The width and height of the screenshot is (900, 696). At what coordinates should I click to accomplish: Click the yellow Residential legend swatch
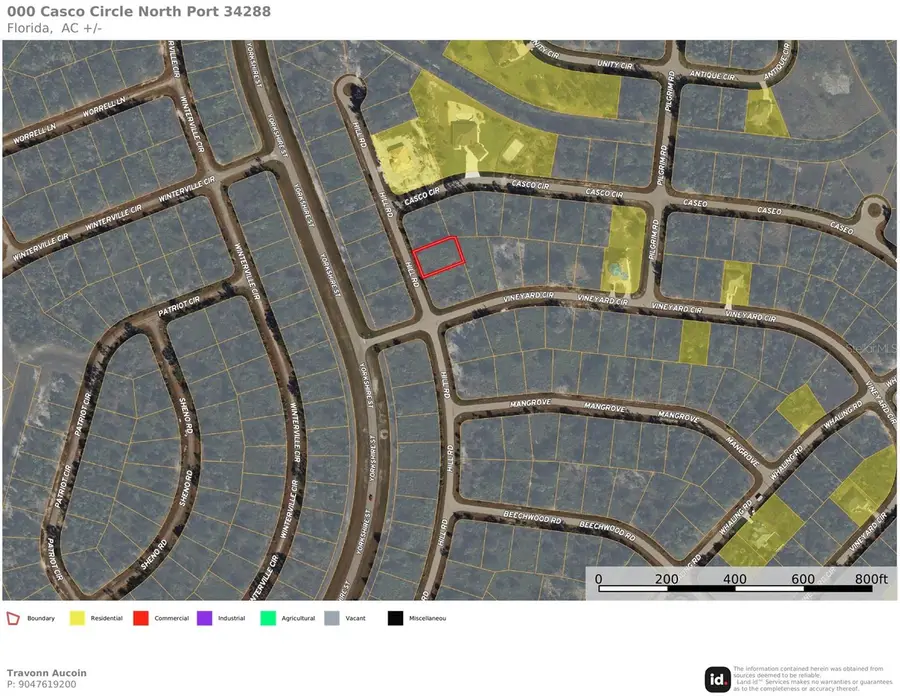[x=77, y=618]
